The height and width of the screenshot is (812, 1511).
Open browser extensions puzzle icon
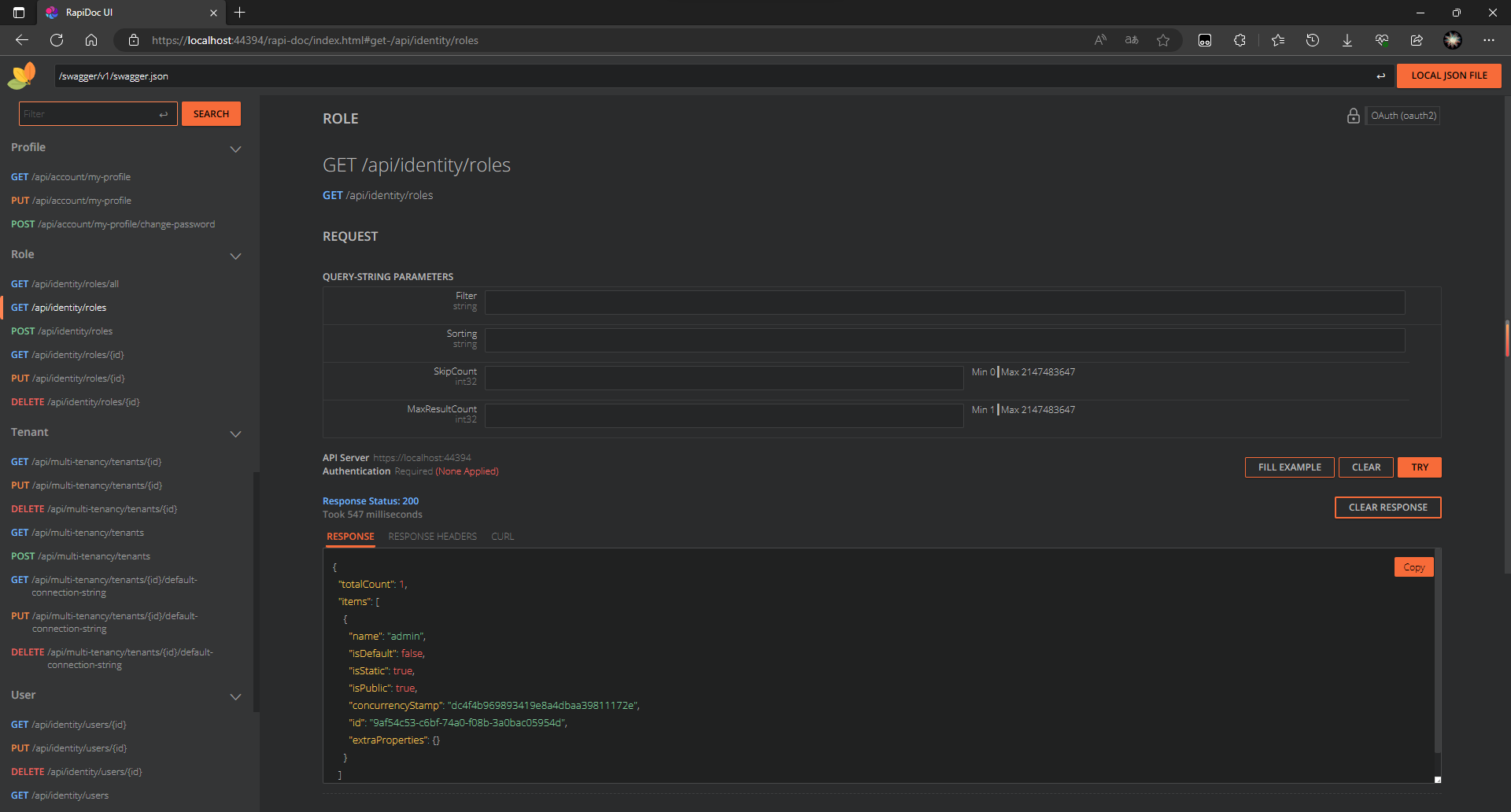tap(1239, 40)
